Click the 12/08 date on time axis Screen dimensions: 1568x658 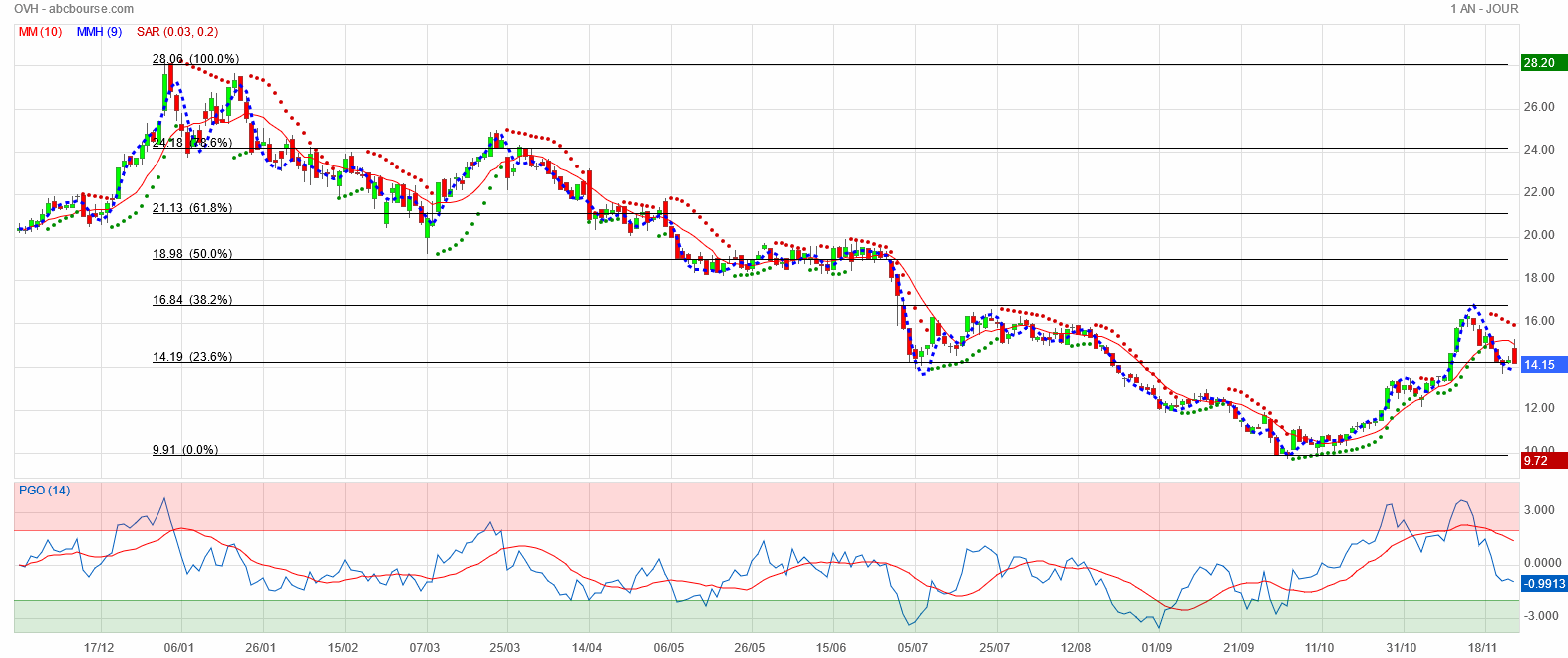coord(1076,647)
